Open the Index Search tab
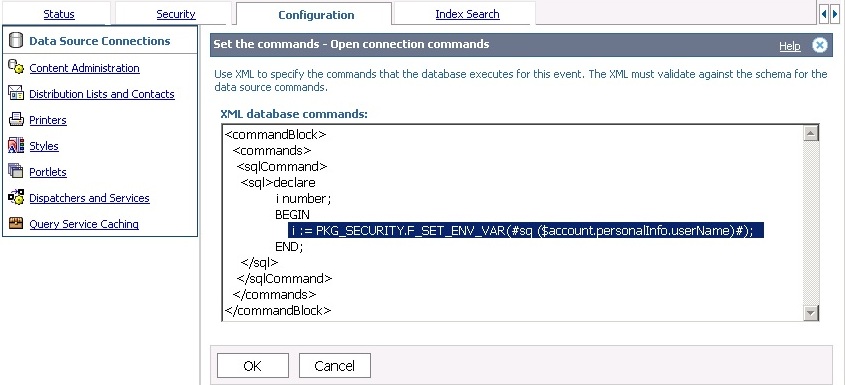This screenshot has width=845, height=385. click(x=467, y=14)
